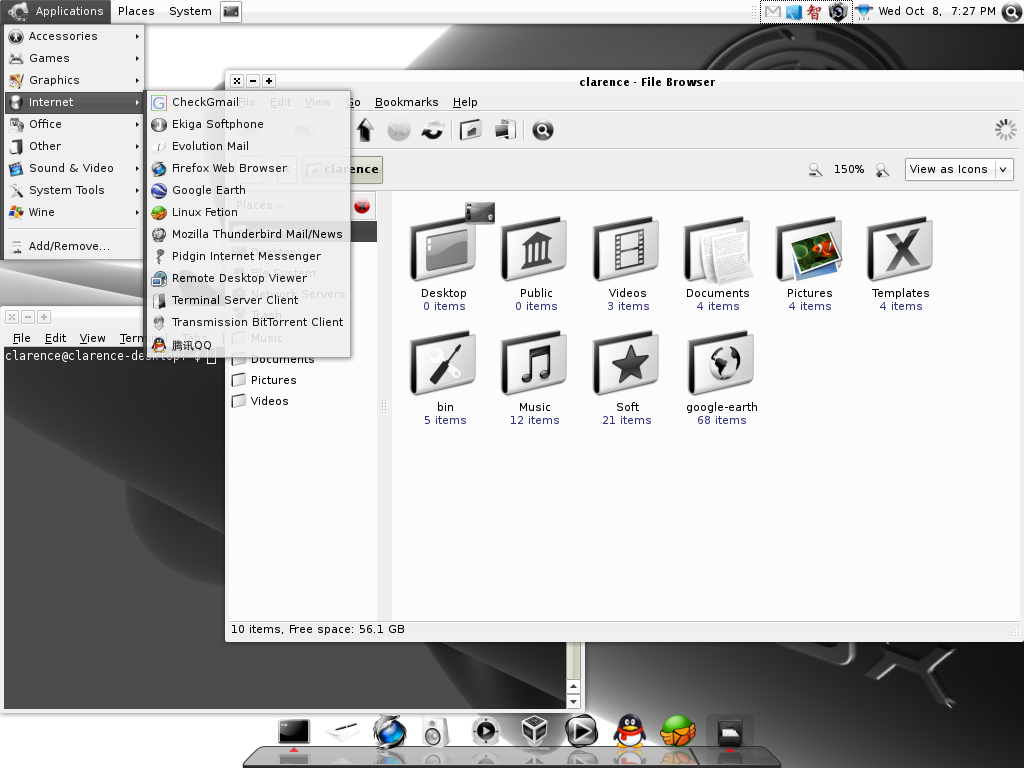Start Transmission BitTorrent Client
The height and width of the screenshot is (768, 1024).
point(248,322)
